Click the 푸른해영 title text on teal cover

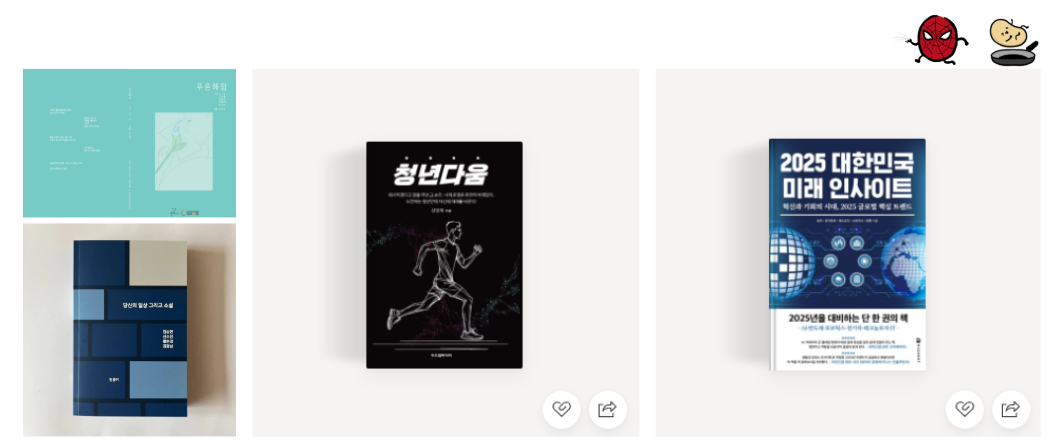pos(208,87)
